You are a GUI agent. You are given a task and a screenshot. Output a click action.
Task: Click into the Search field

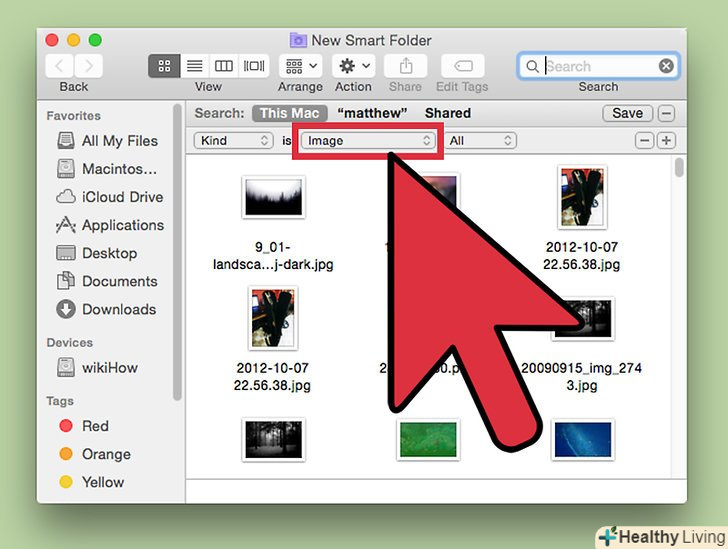599,66
